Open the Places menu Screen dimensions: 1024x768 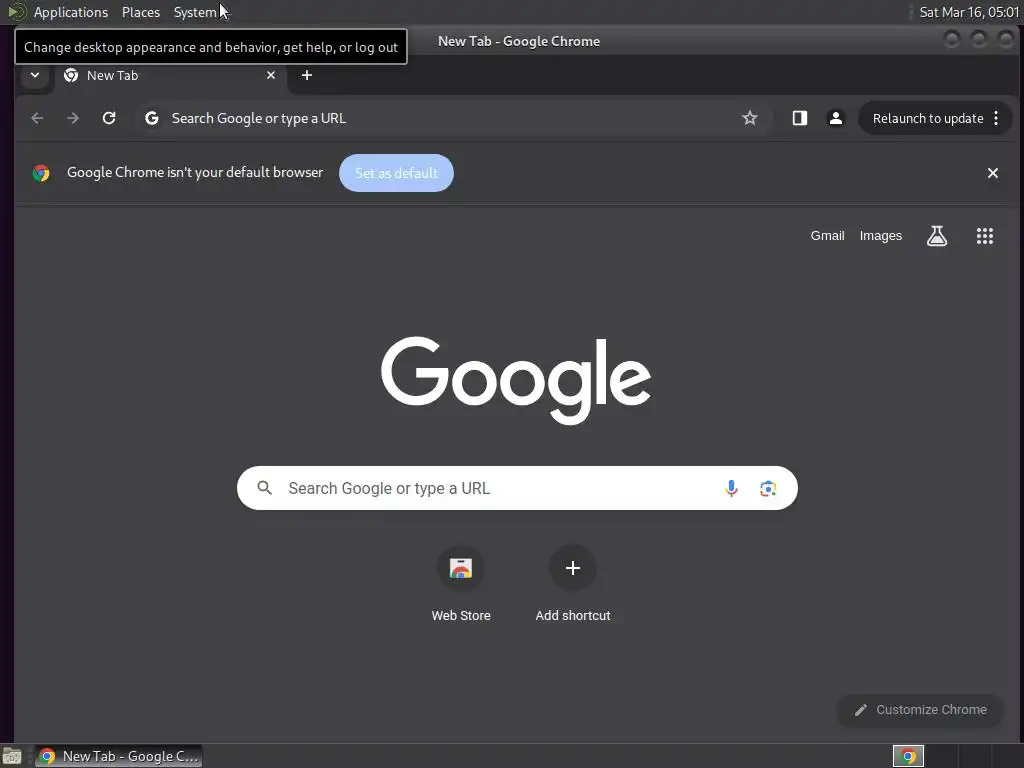click(x=140, y=12)
